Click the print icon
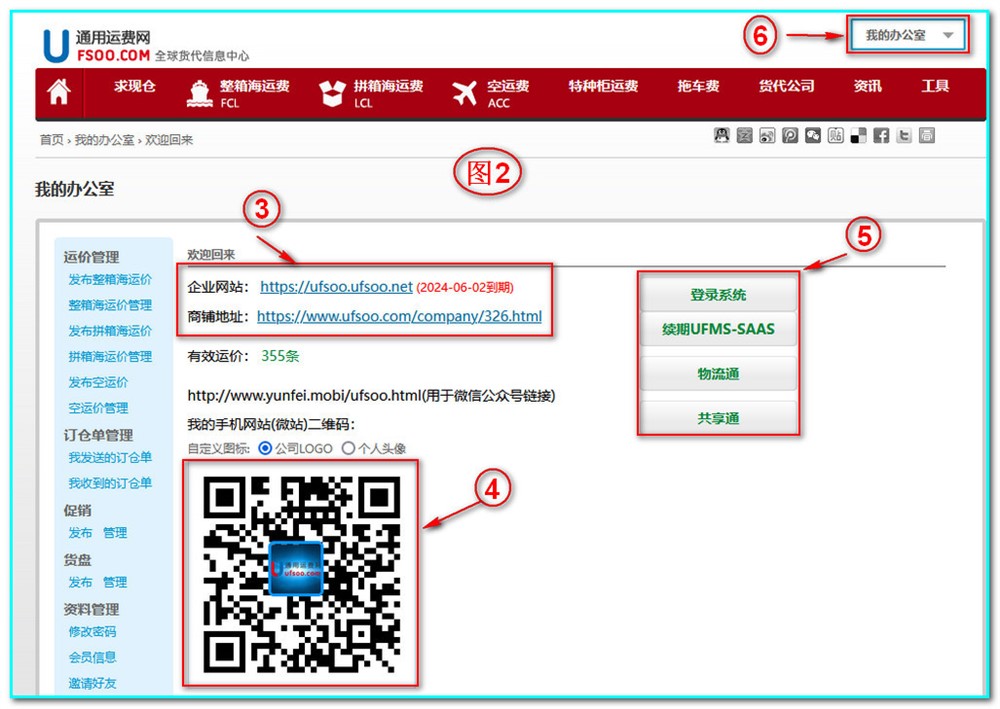 click(x=927, y=136)
